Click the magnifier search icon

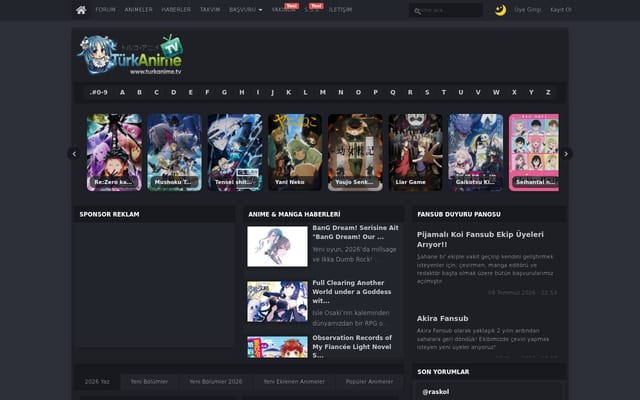[x=417, y=11]
